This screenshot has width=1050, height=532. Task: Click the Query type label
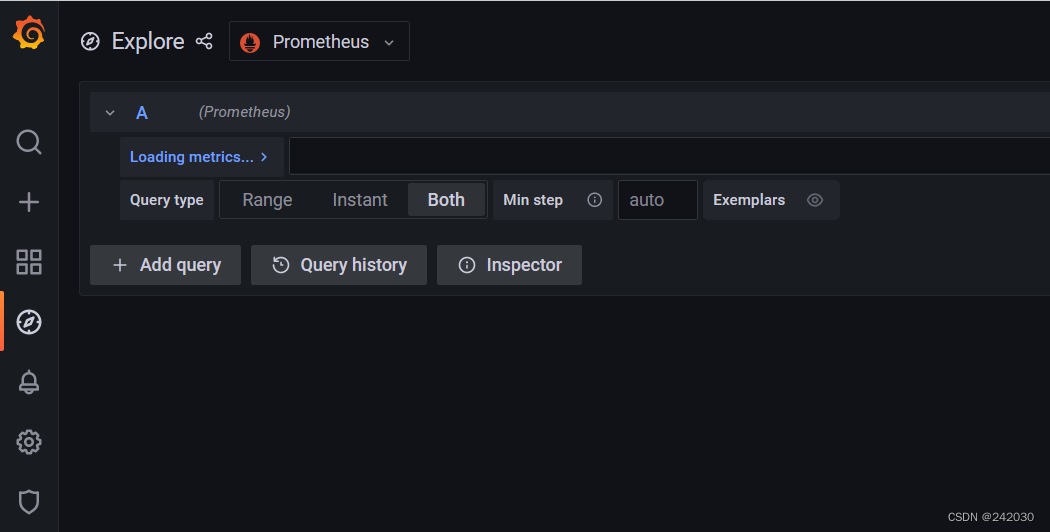click(167, 200)
